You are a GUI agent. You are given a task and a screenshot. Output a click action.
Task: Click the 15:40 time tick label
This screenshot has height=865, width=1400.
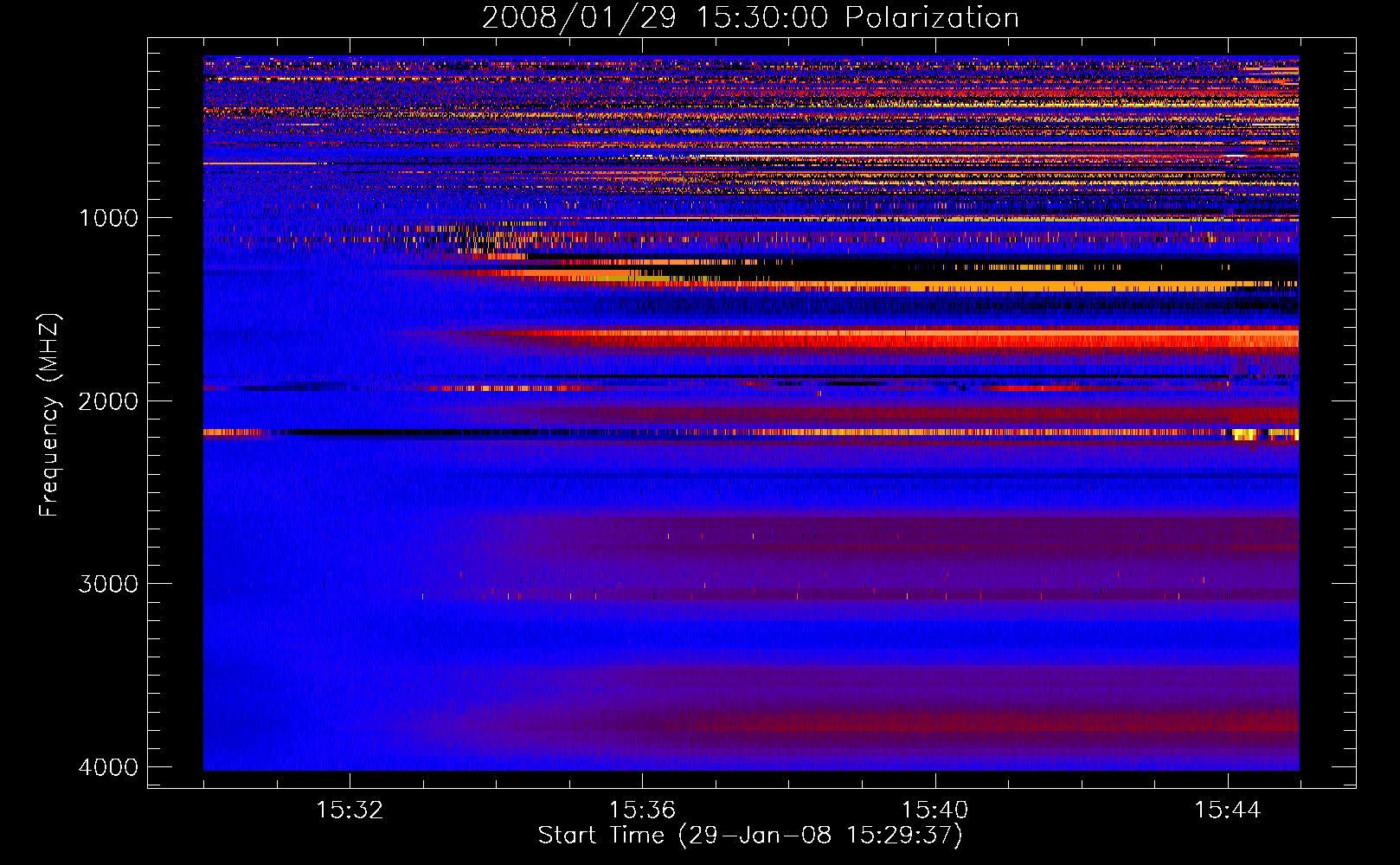pos(934,810)
